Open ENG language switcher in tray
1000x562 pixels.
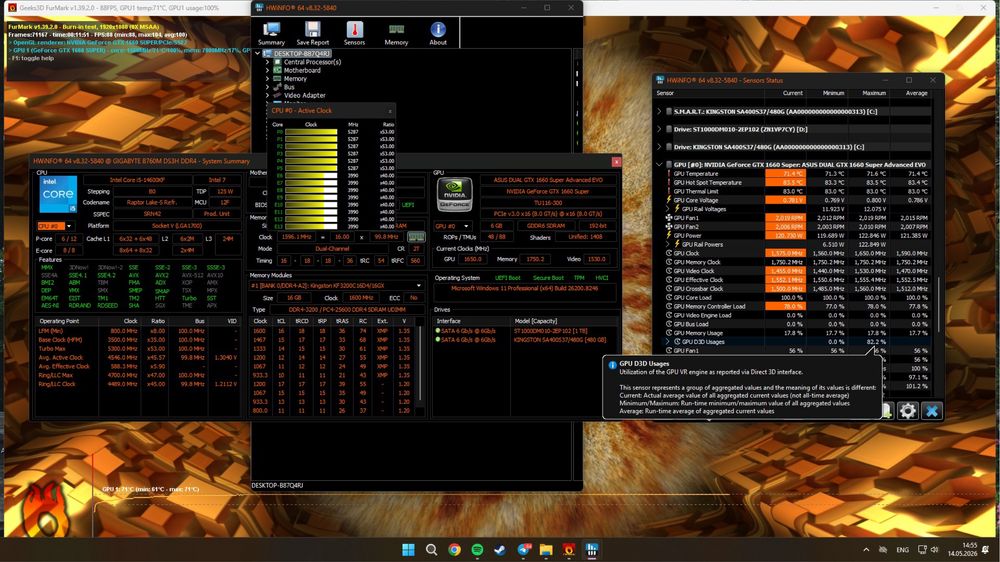[x=902, y=550]
